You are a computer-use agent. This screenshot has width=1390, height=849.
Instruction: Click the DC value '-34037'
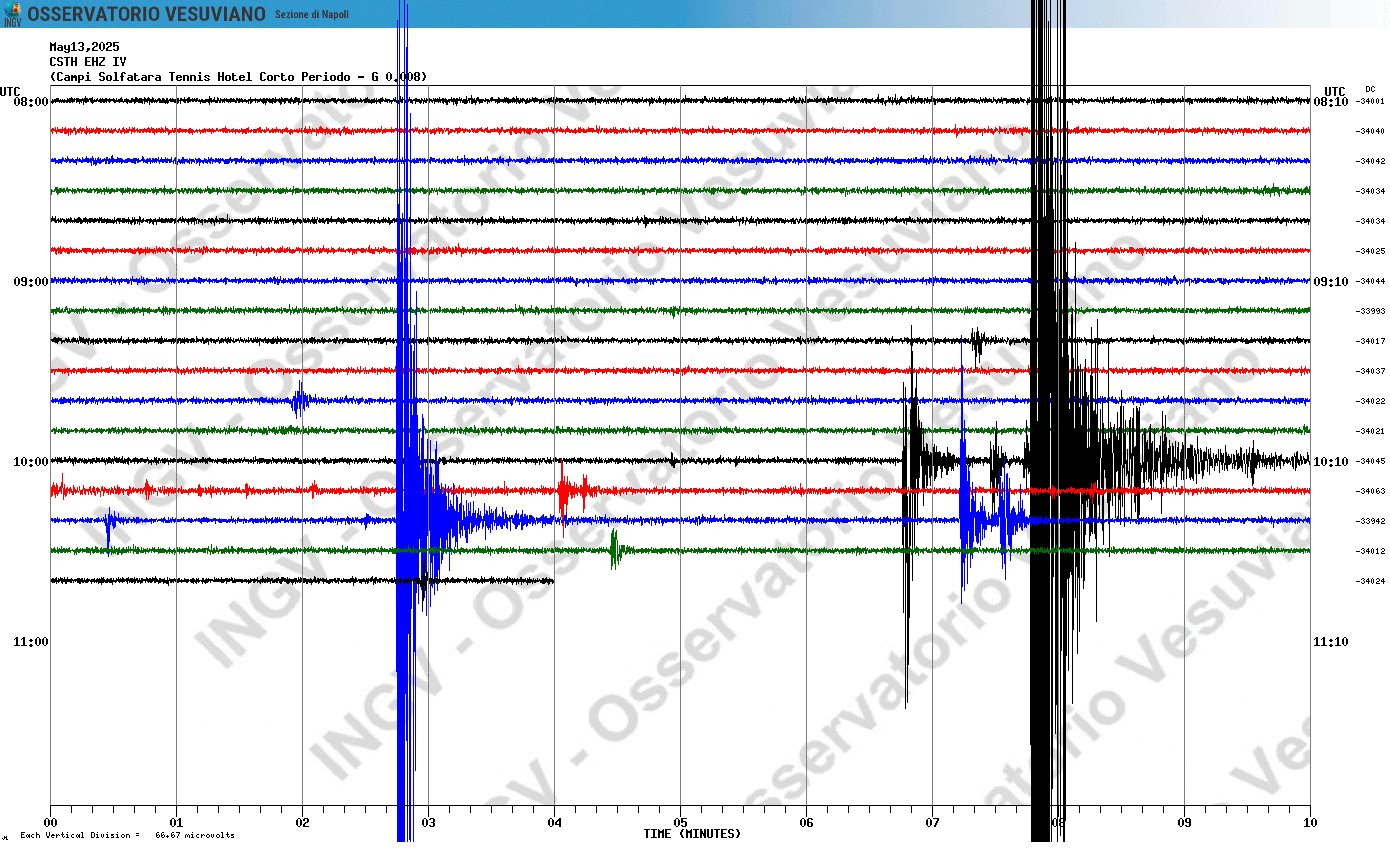click(1370, 372)
